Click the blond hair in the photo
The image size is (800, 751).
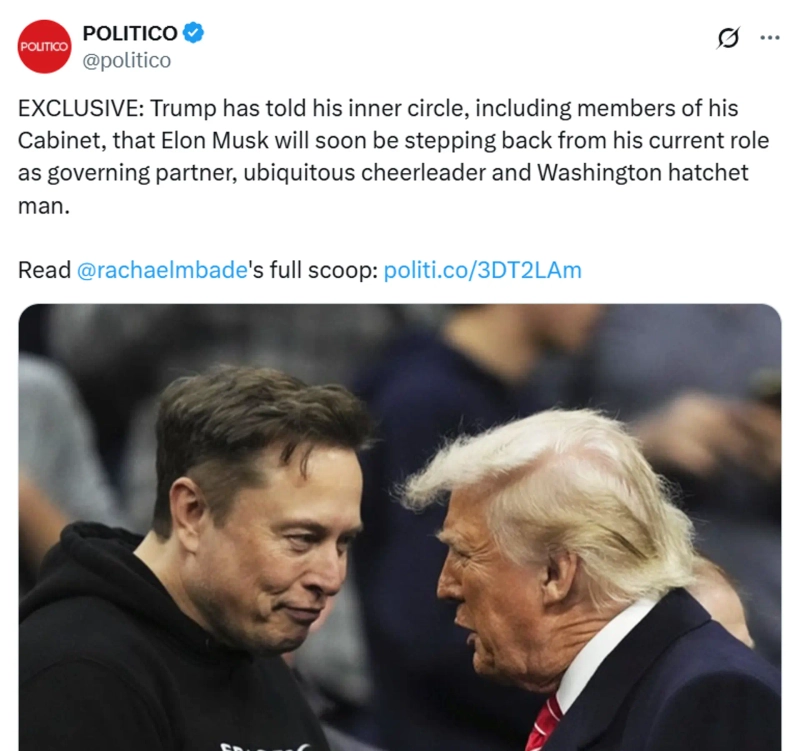point(556,485)
